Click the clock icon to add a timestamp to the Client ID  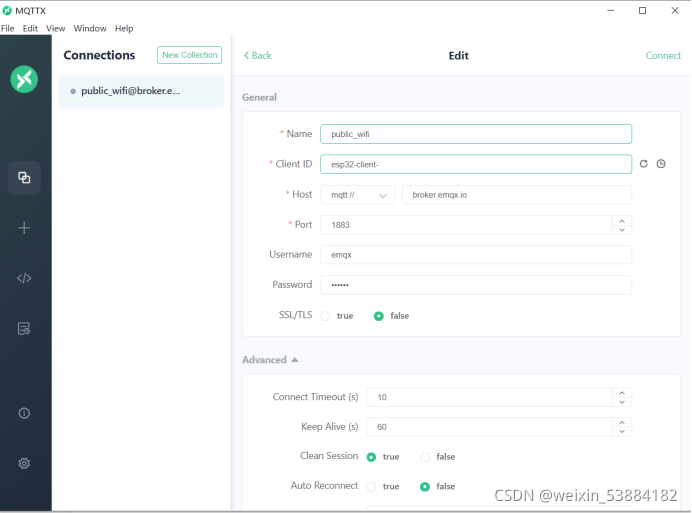pos(661,164)
